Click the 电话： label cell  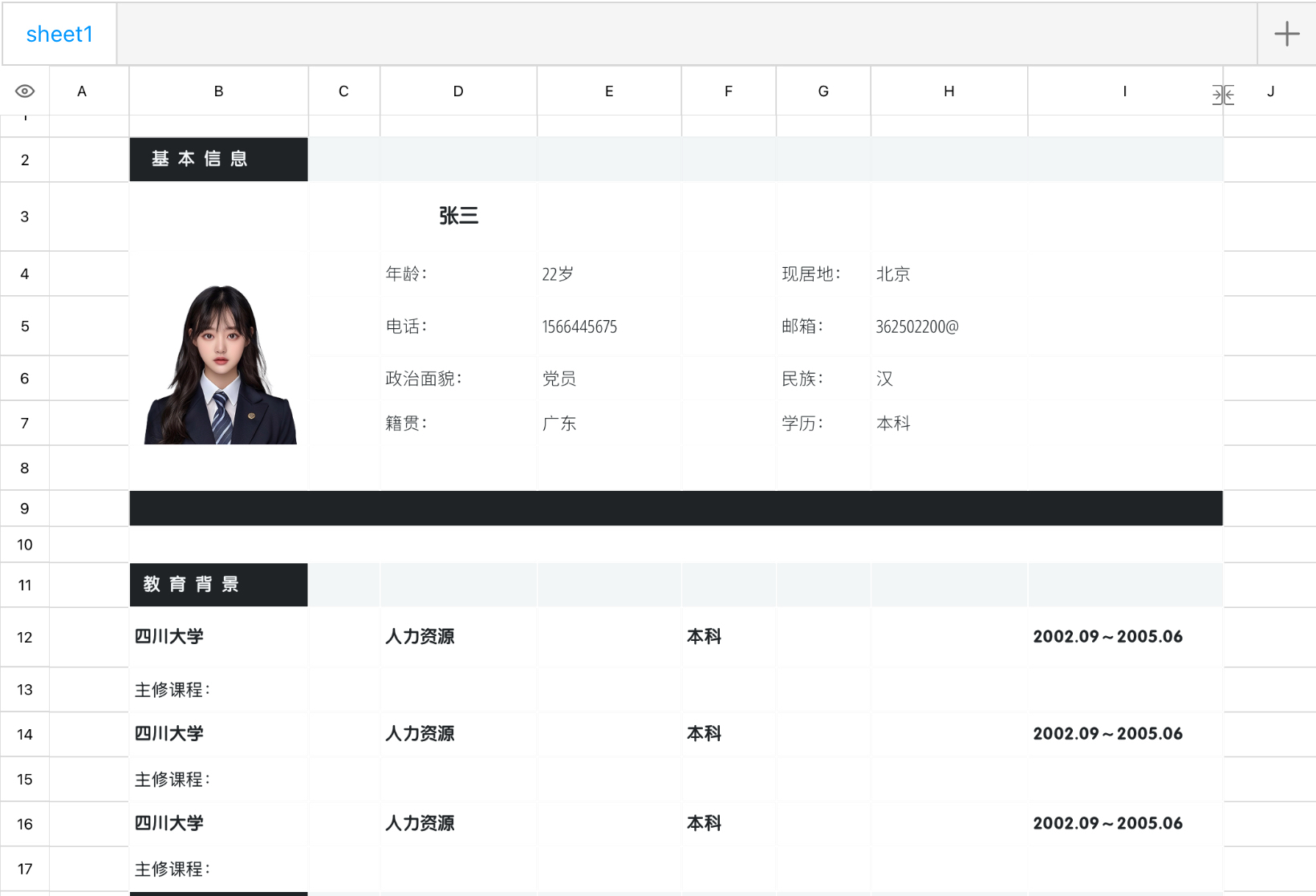458,326
